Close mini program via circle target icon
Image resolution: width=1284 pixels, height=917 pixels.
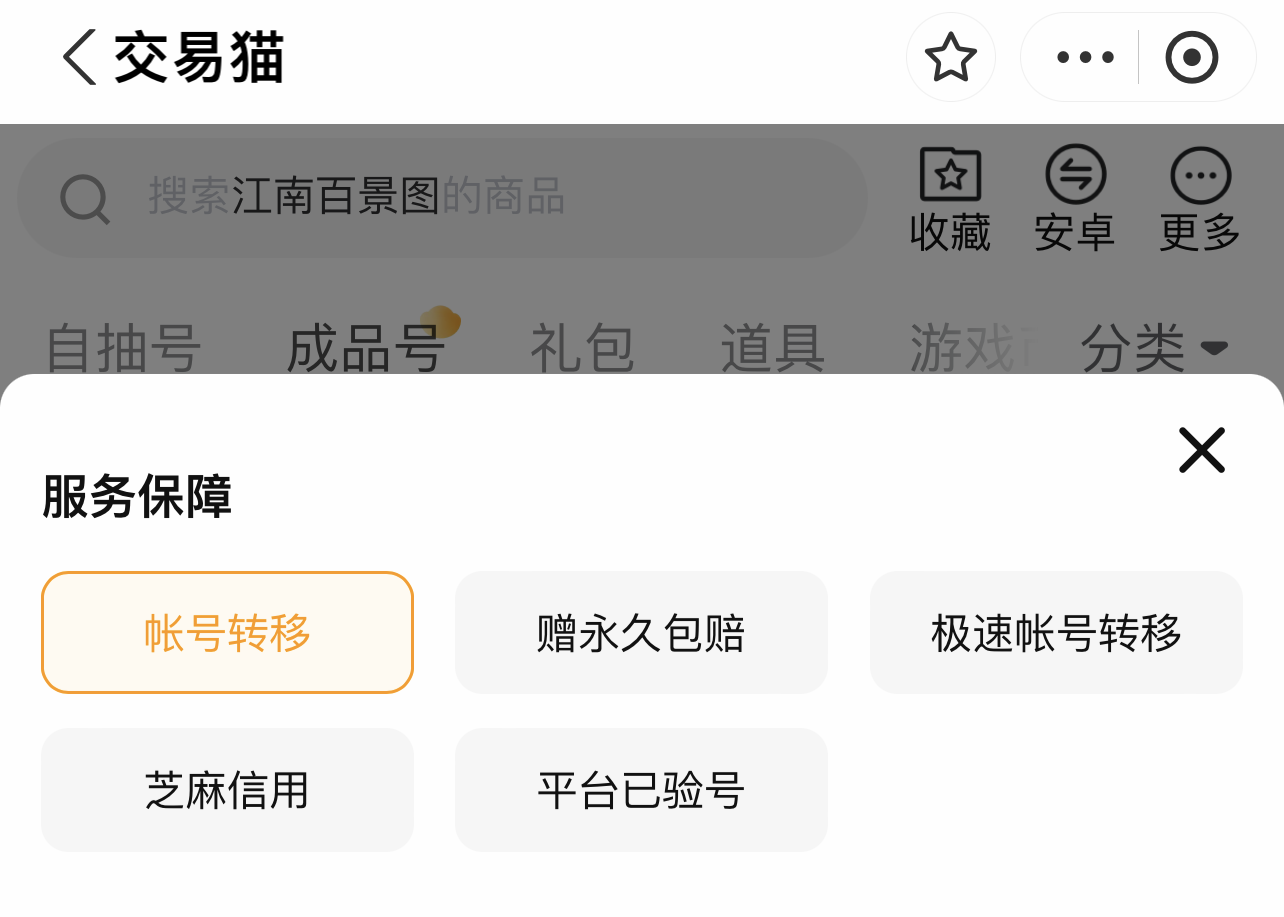coord(1192,57)
